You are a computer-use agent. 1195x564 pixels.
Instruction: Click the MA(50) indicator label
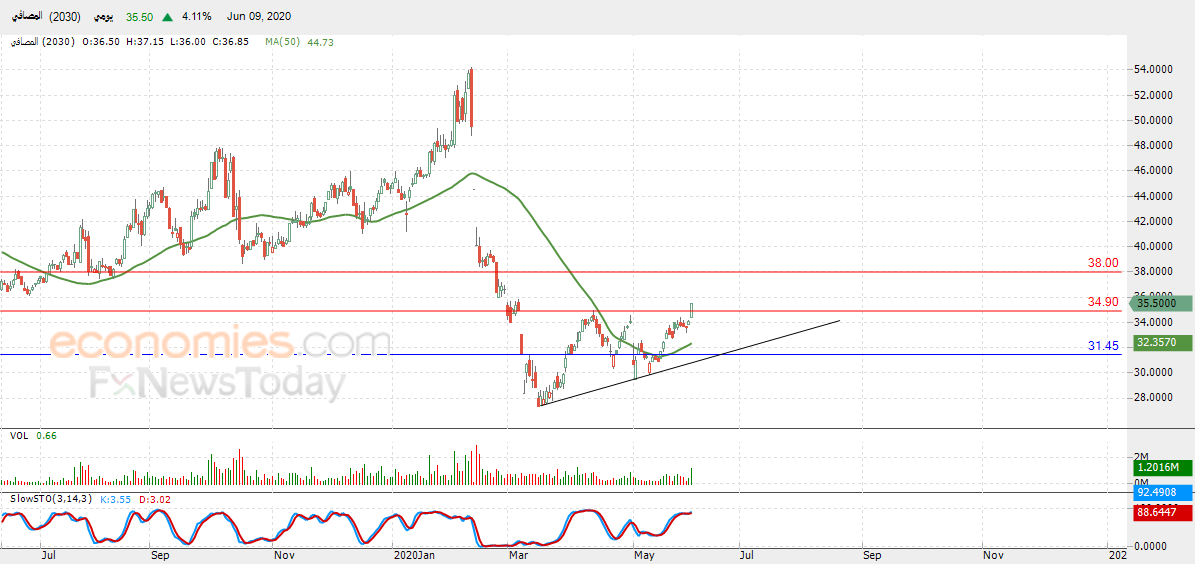[283, 42]
